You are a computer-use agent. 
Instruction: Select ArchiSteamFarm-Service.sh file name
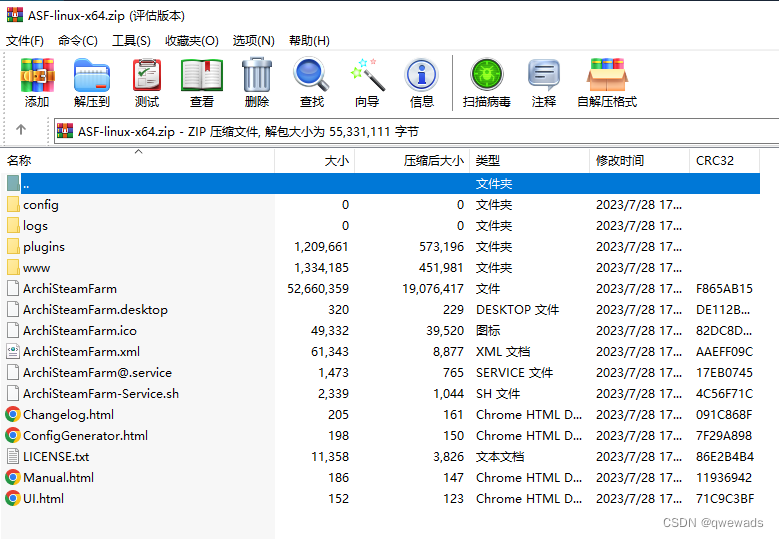click(101, 393)
